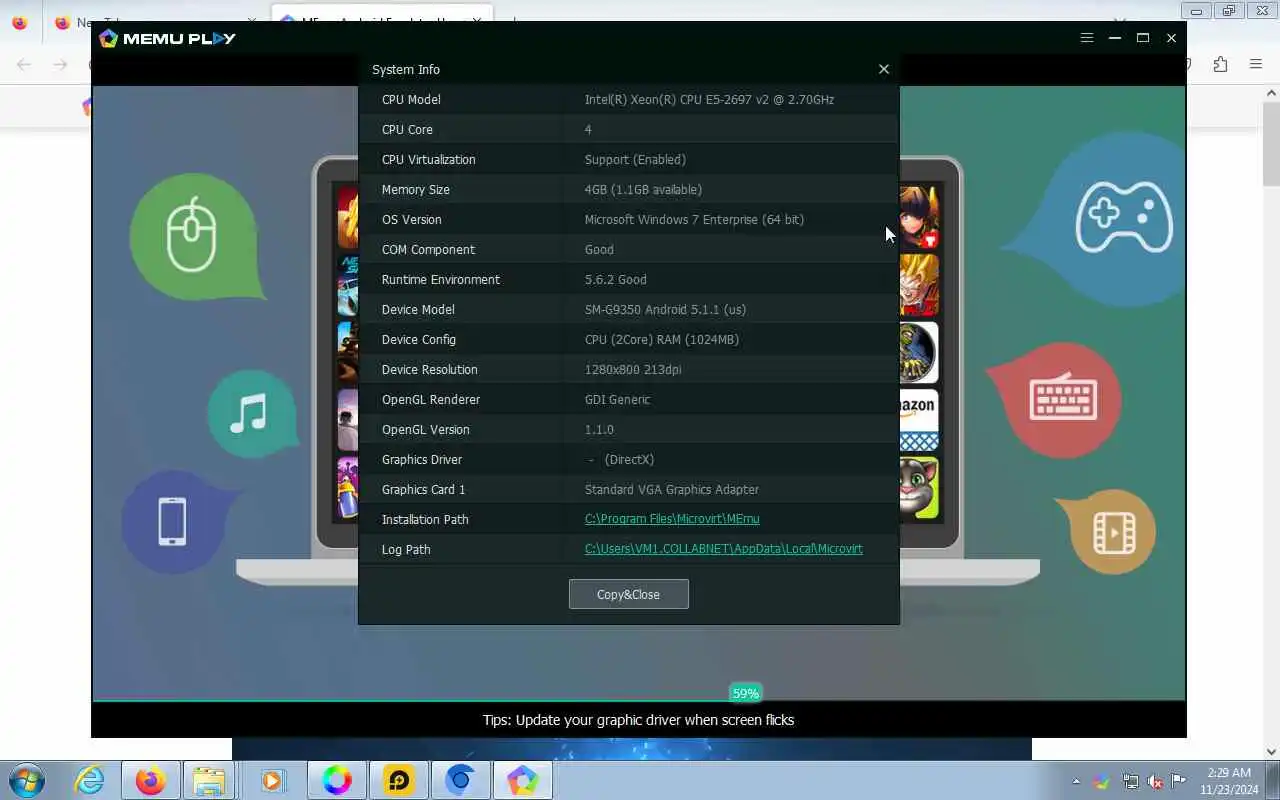Open Firefox extensions puzzle icon
1280x800 pixels.
pos(1220,64)
